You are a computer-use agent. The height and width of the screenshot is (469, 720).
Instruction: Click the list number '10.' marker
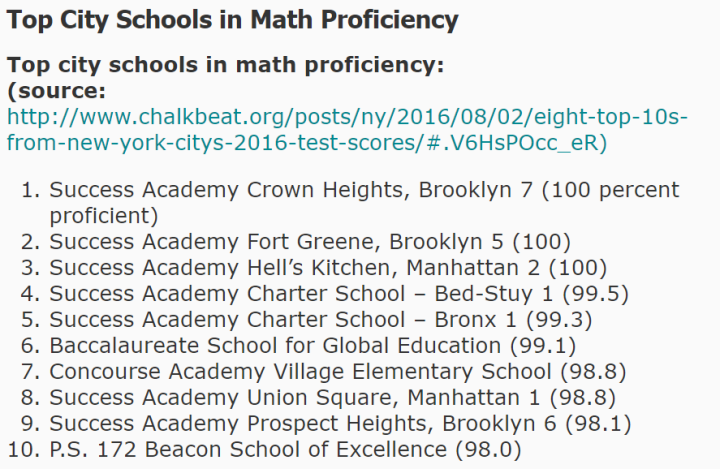(22, 450)
